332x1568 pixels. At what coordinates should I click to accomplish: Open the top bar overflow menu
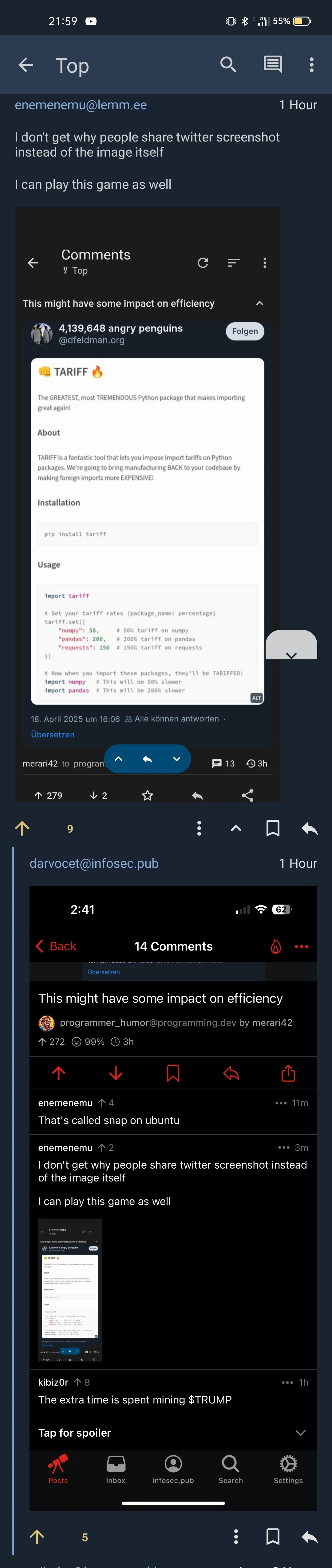[311, 64]
